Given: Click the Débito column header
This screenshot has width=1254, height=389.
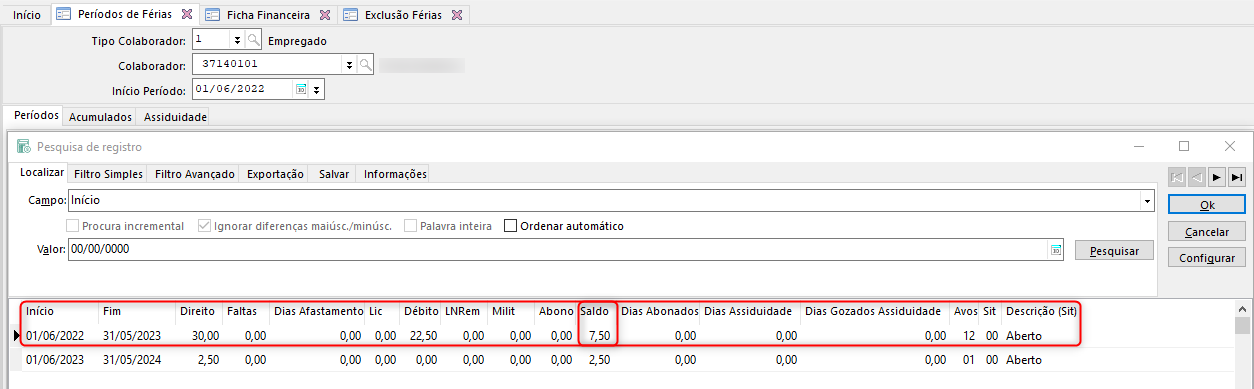Looking at the screenshot, I should pyautogui.click(x=421, y=312).
